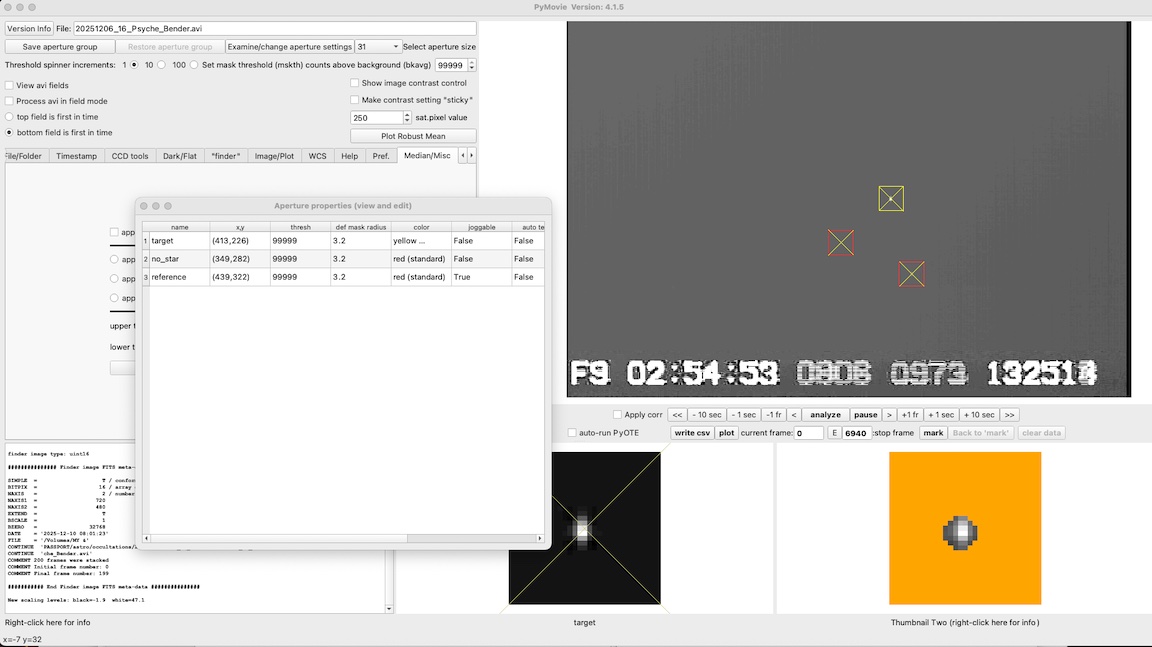
Task: Click the Save aperture group button
Action: pos(59,47)
